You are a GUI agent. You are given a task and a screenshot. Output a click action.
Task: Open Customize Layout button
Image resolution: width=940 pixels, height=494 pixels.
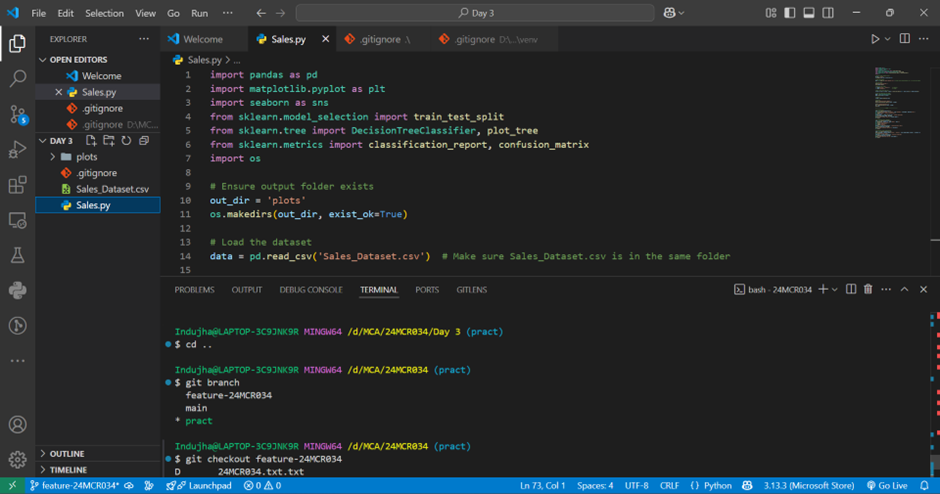(x=770, y=13)
